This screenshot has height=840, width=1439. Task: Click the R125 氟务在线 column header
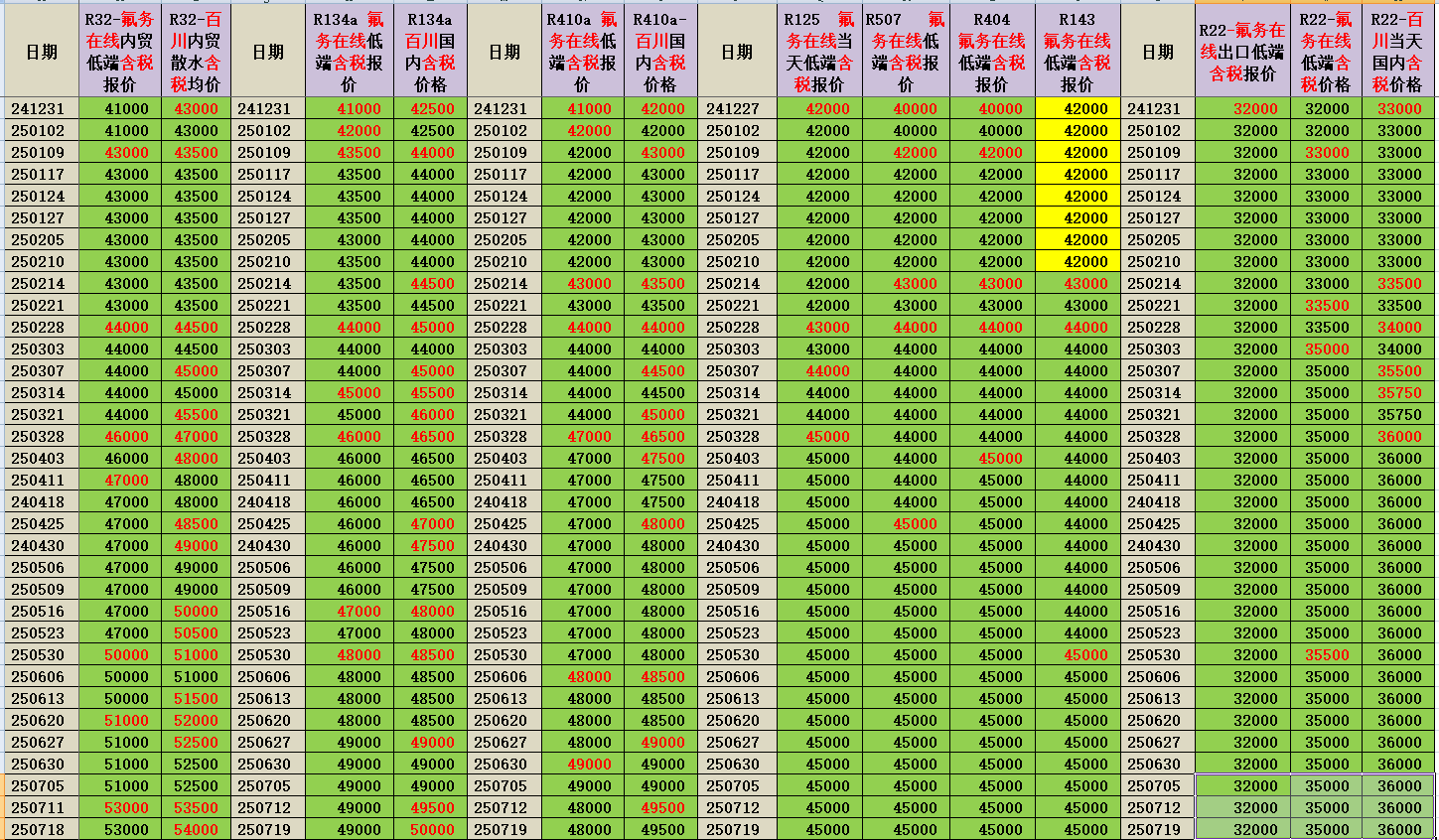(818, 52)
